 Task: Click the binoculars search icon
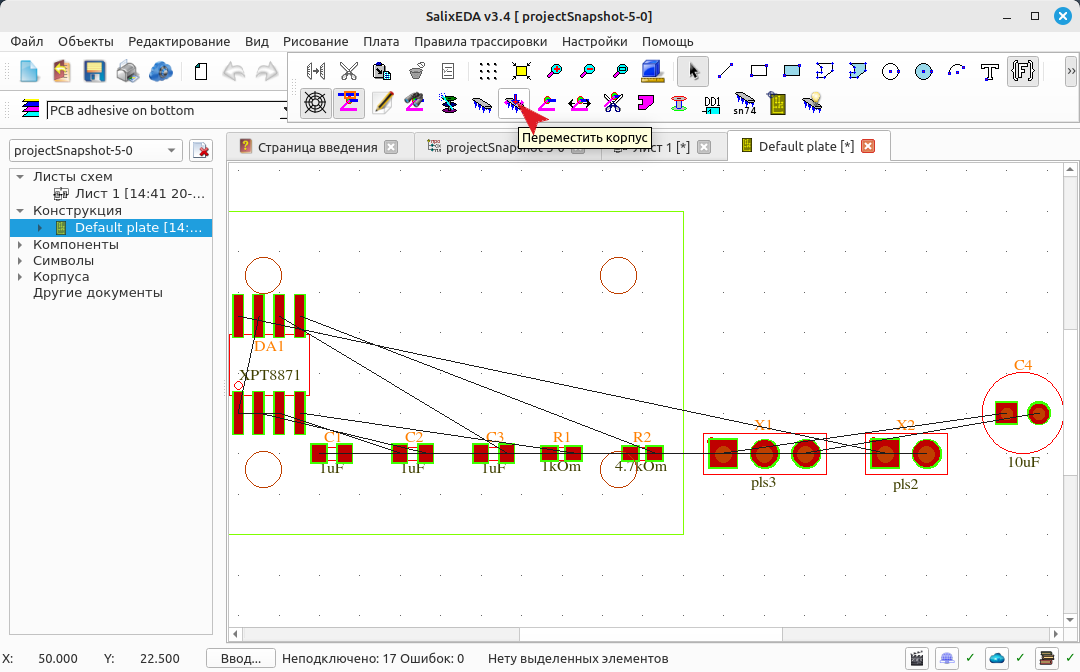(x=415, y=104)
